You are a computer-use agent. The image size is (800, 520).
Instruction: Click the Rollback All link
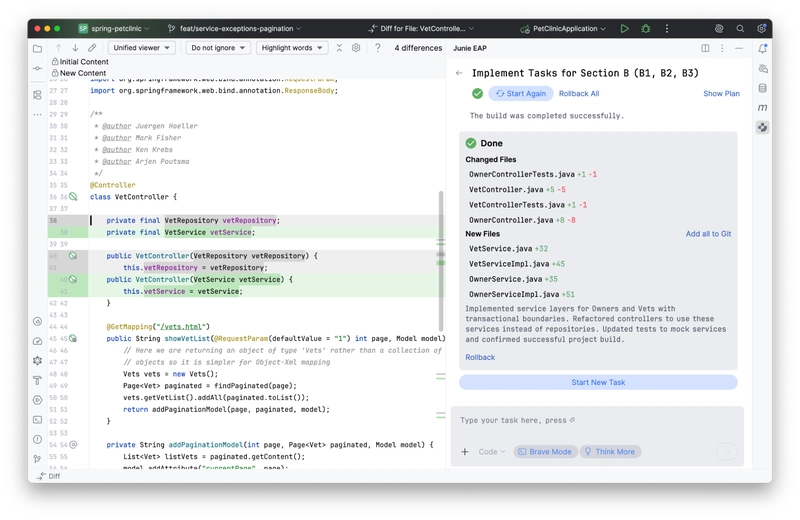[x=579, y=93]
